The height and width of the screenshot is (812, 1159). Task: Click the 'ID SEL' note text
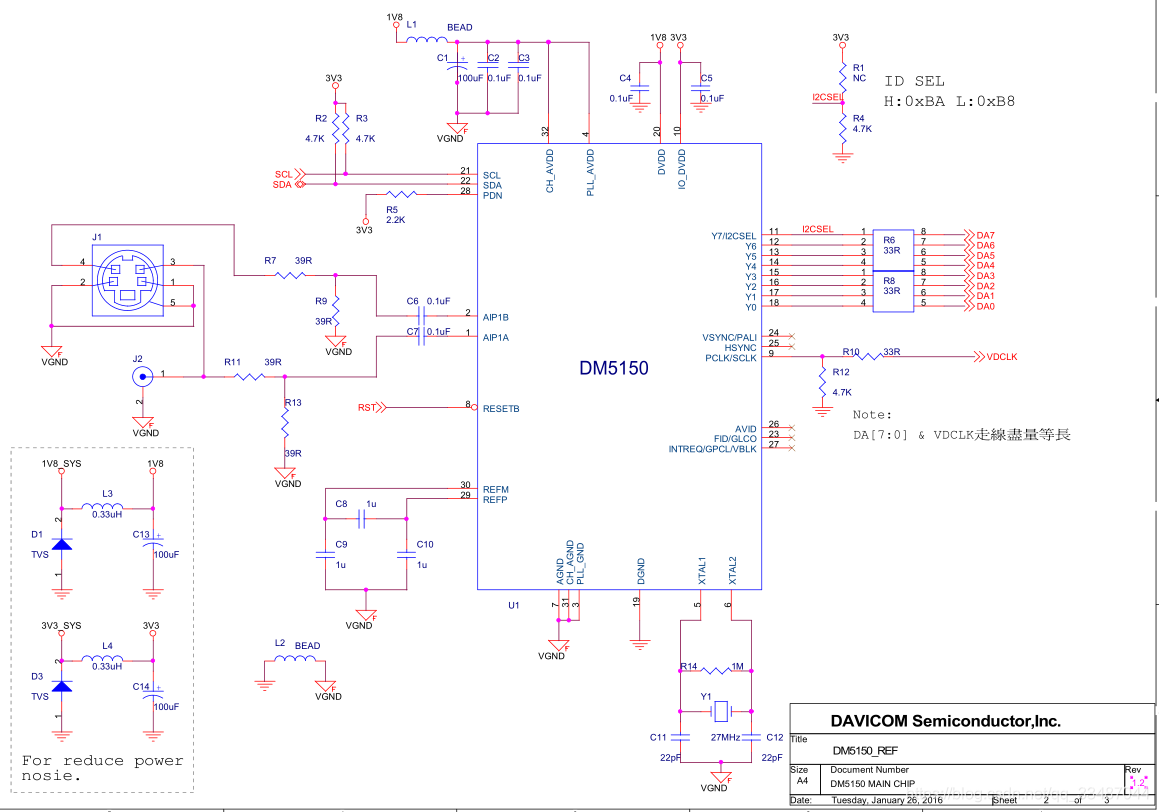pyautogui.click(x=914, y=81)
